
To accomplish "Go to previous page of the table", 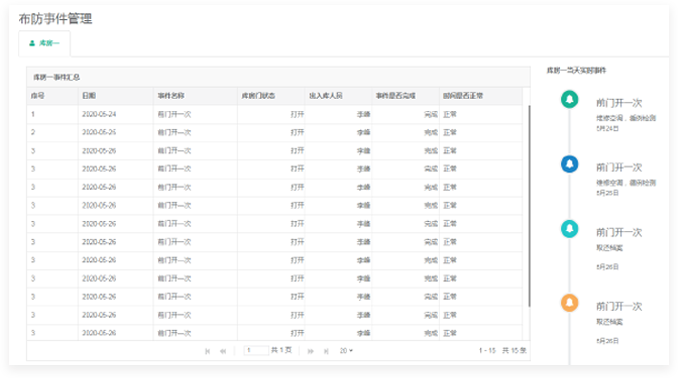I will coord(223,351).
